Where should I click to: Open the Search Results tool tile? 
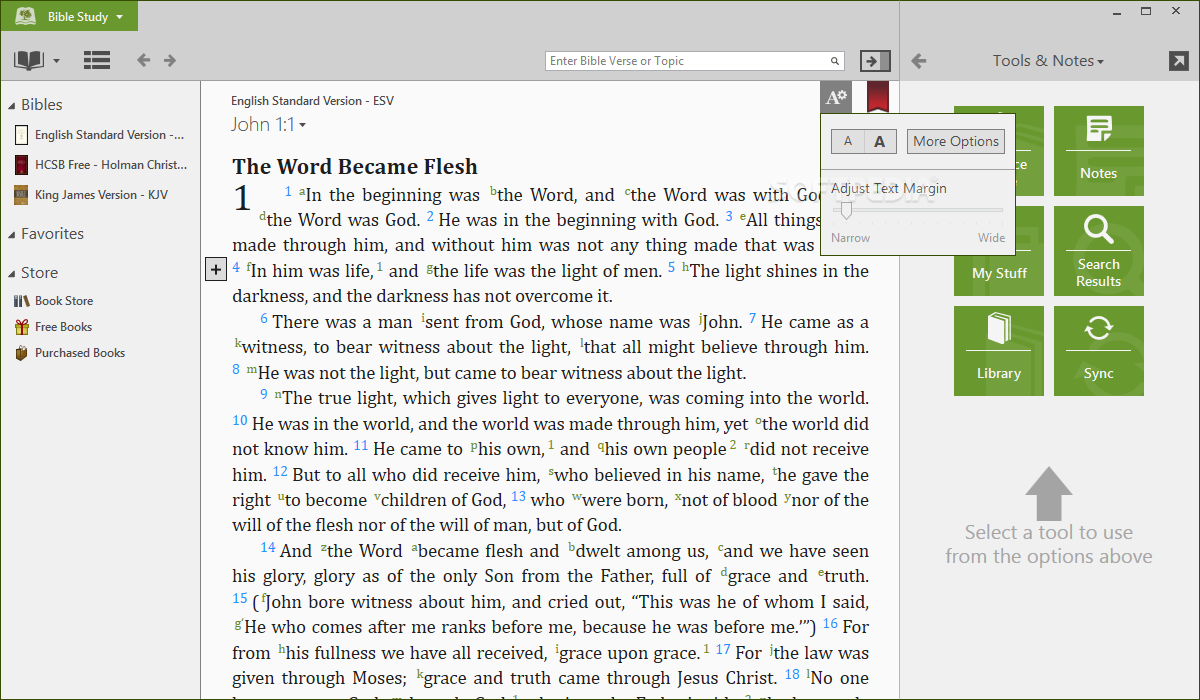coord(1098,251)
